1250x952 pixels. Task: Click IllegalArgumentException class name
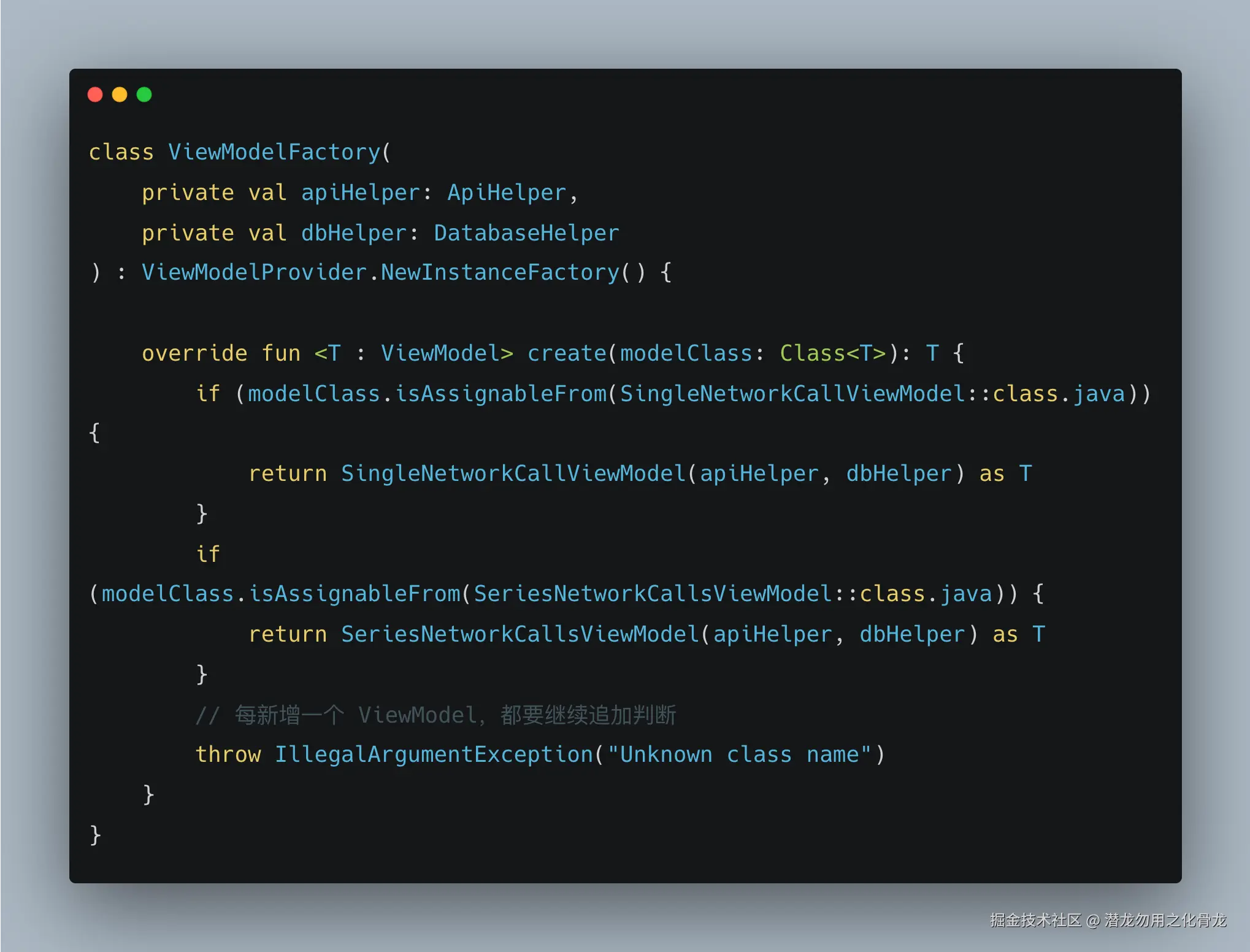pyautogui.click(x=434, y=754)
